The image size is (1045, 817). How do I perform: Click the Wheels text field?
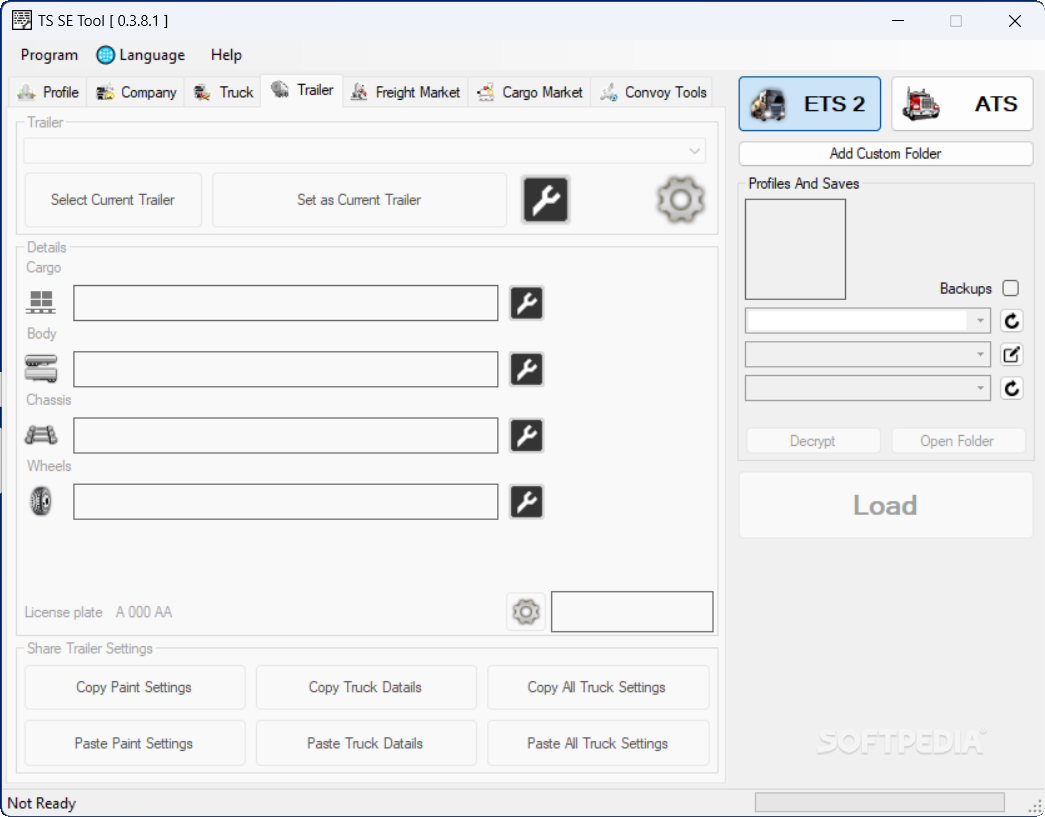[286, 502]
